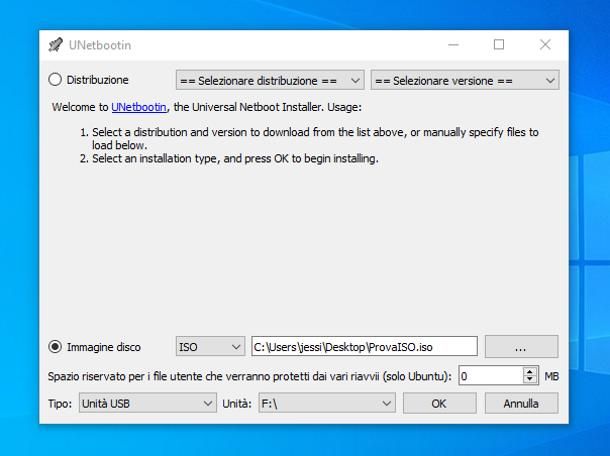
Task: Open the Unità F:\ drive dropdown
Action: pyautogui.click(x=327, y=403)
